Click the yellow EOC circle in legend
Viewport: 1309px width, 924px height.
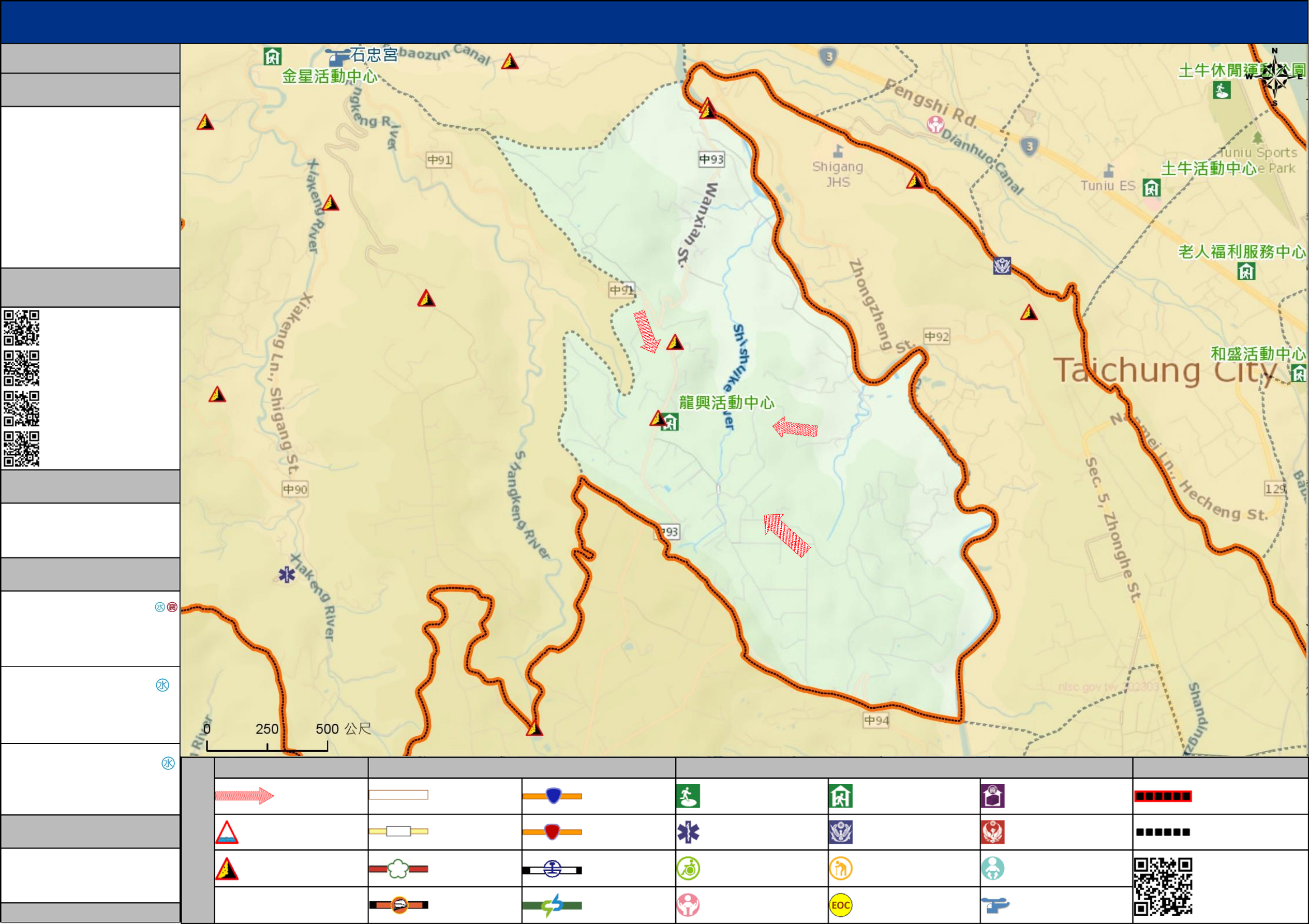pyautogui.click(x=841, y=905)
